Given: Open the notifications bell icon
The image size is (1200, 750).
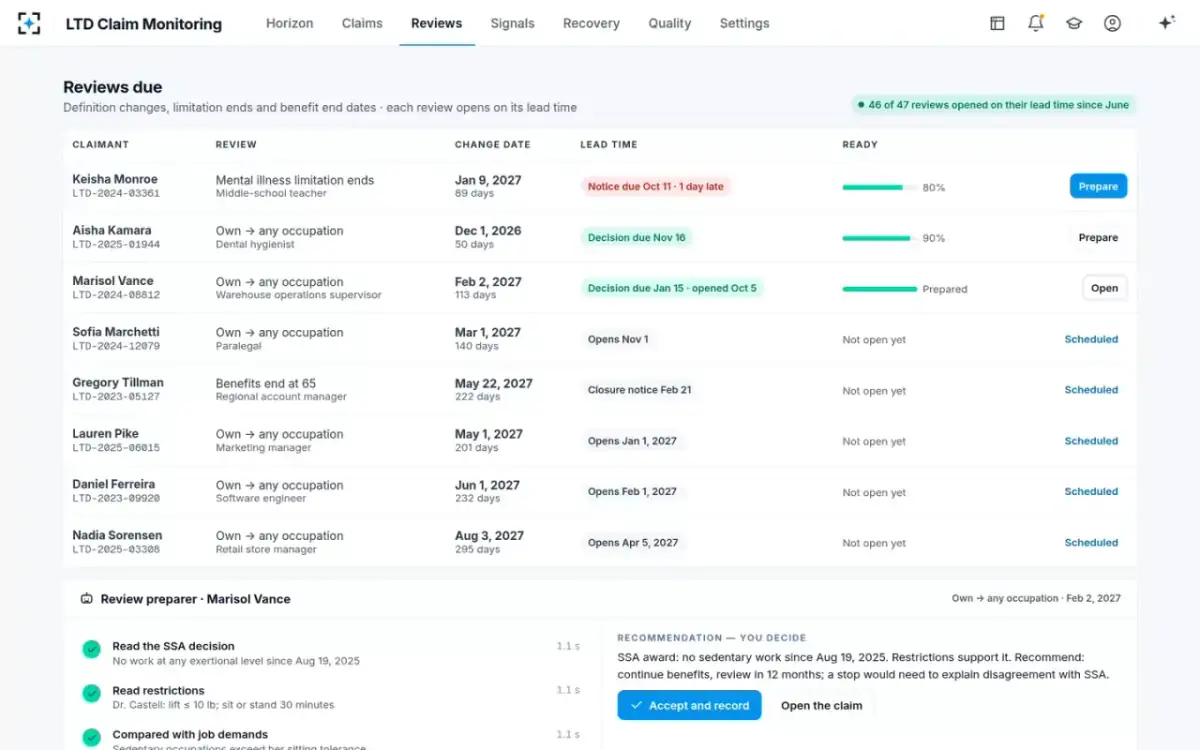Looking at the screenshot, I should pos(1035,23).
